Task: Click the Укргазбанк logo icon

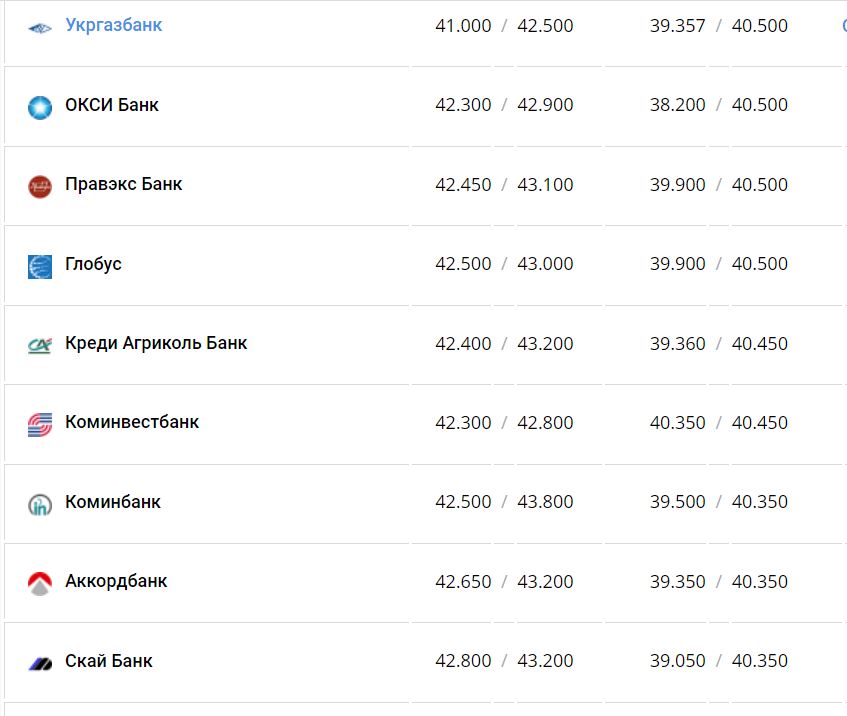Action: (40, 27)
